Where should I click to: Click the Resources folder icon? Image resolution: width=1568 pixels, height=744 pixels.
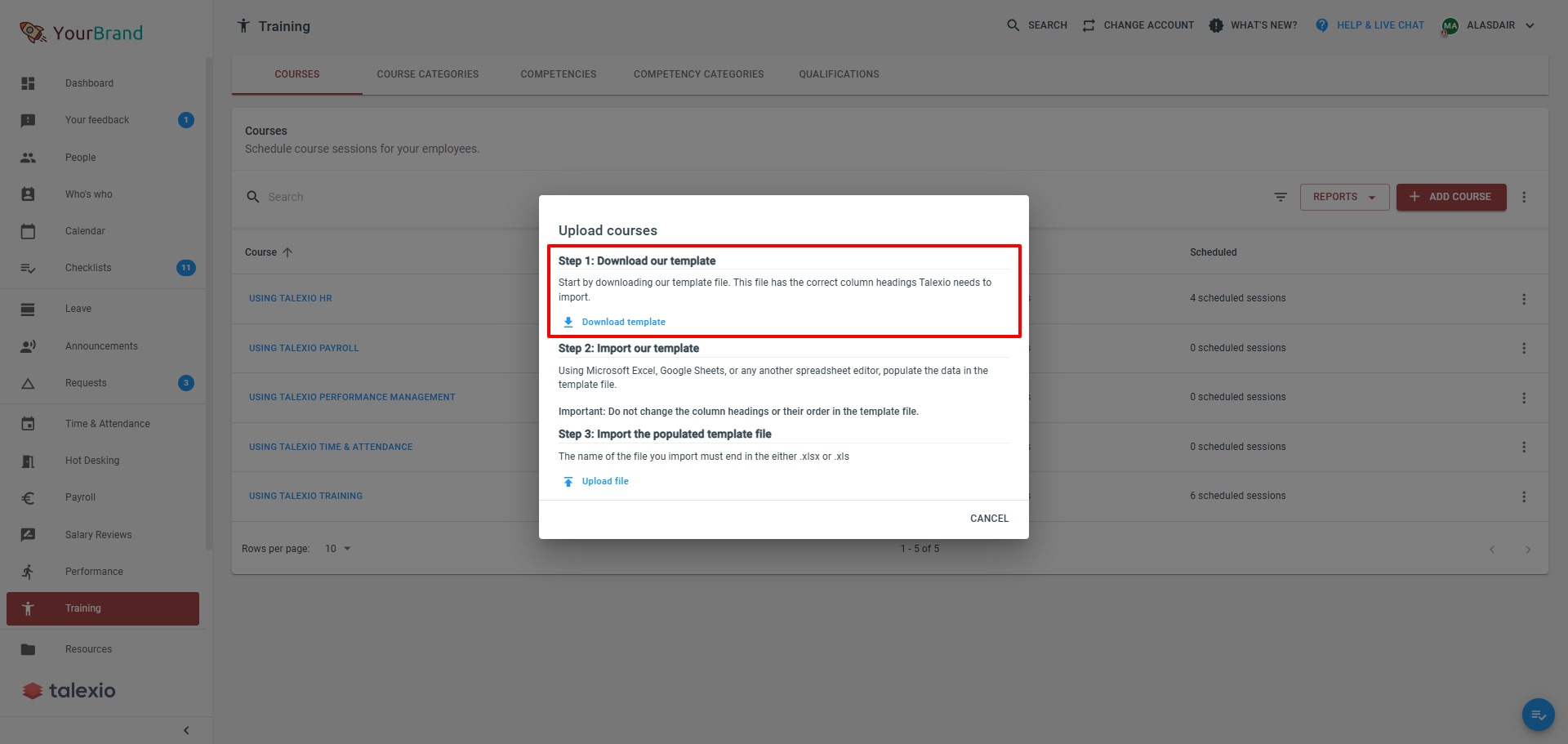(x=28, y=649)
